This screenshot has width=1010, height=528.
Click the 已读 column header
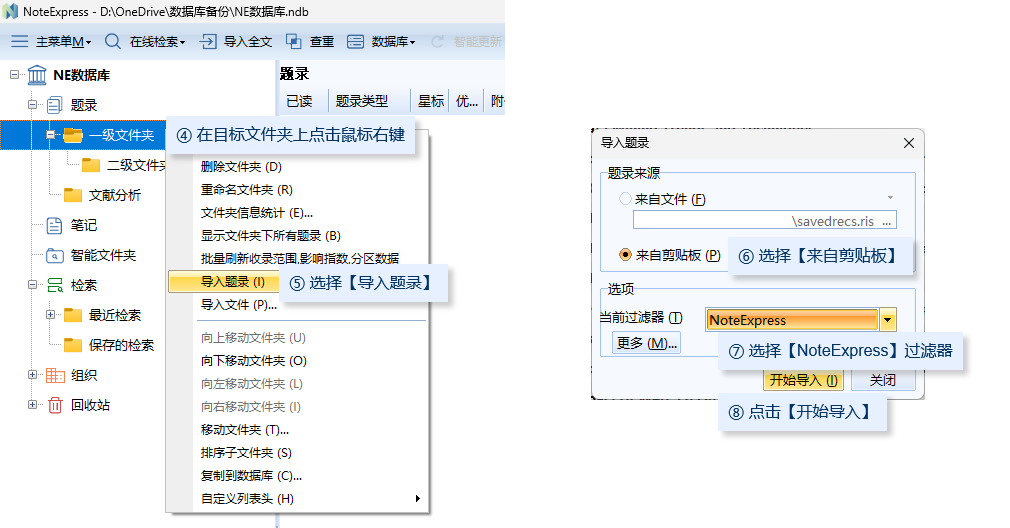pyautogui.click(x=300, y=101)
